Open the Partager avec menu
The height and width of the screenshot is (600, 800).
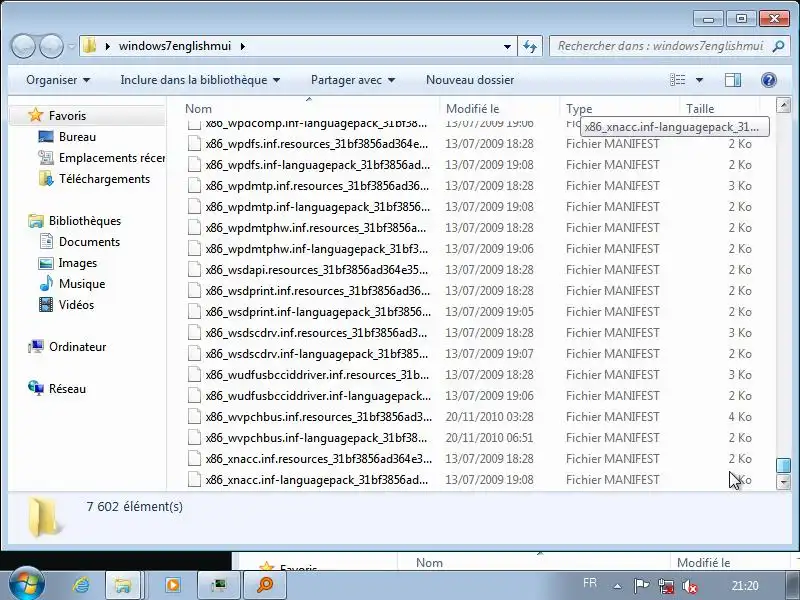pyautogui.click(x=353, y=80)
